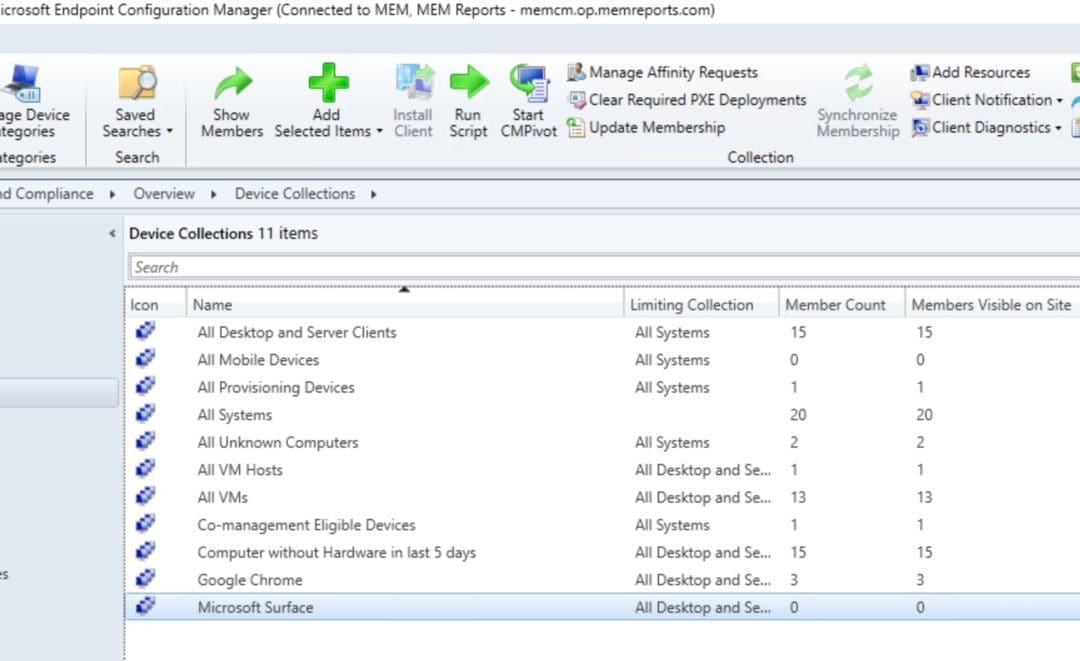Click icon of Google Chrome collection row
This screenshot has height=661, width=1080.
tap(145, 579)
